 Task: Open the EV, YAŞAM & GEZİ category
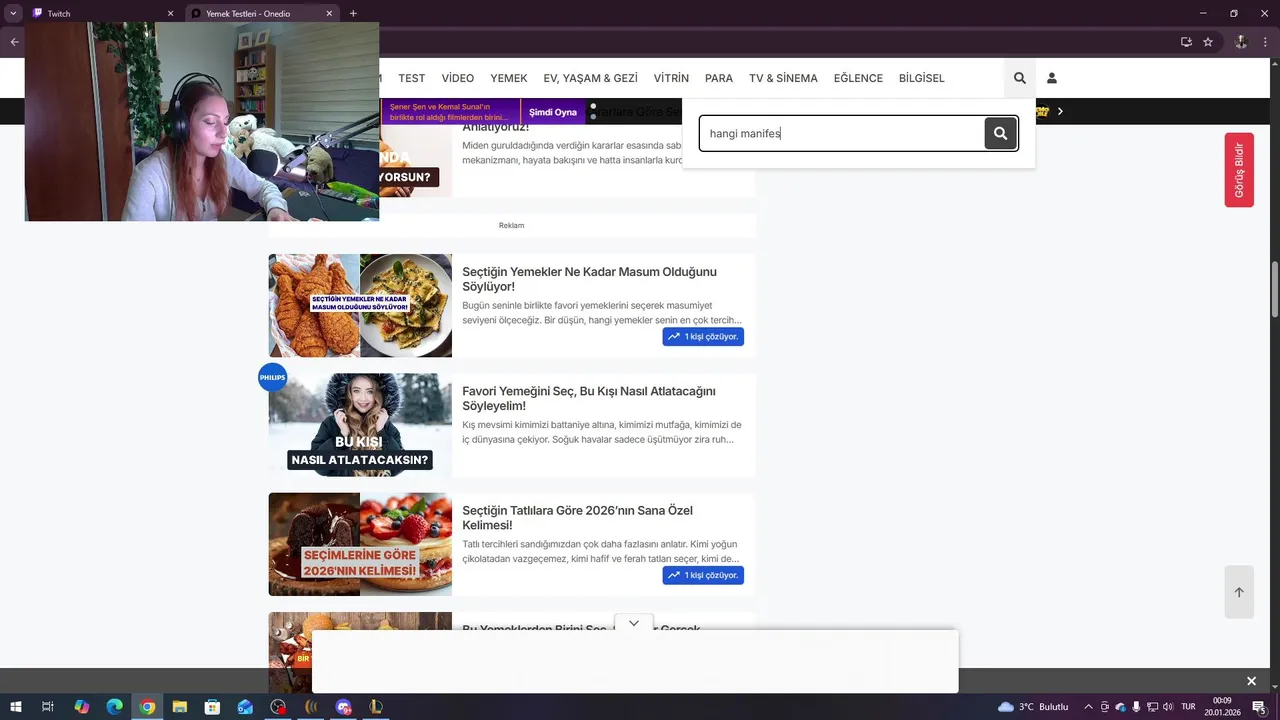coord(590,78)
